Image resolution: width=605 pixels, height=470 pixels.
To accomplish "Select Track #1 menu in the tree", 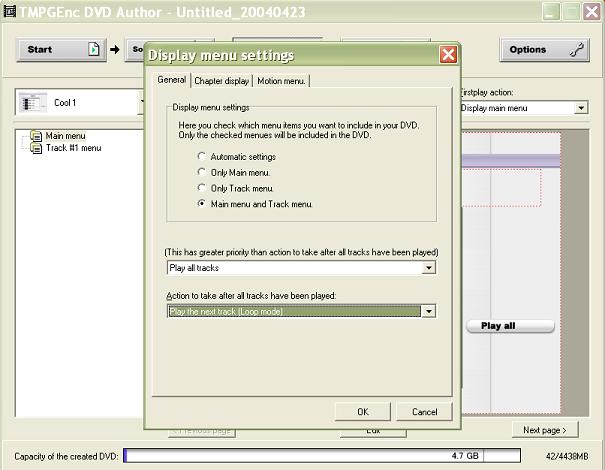I will click(x=74, y=148).
